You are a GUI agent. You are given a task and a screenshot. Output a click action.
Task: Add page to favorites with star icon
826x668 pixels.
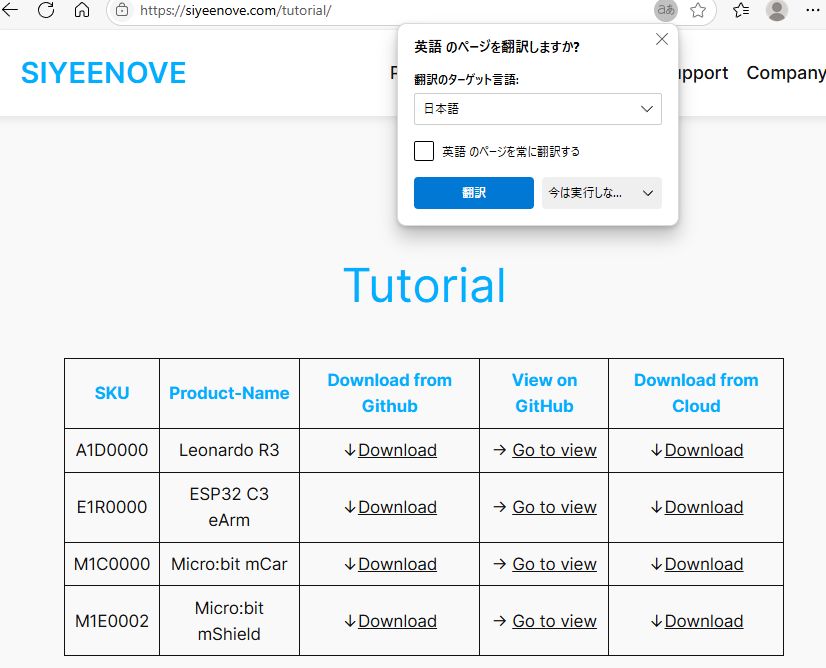698,10
